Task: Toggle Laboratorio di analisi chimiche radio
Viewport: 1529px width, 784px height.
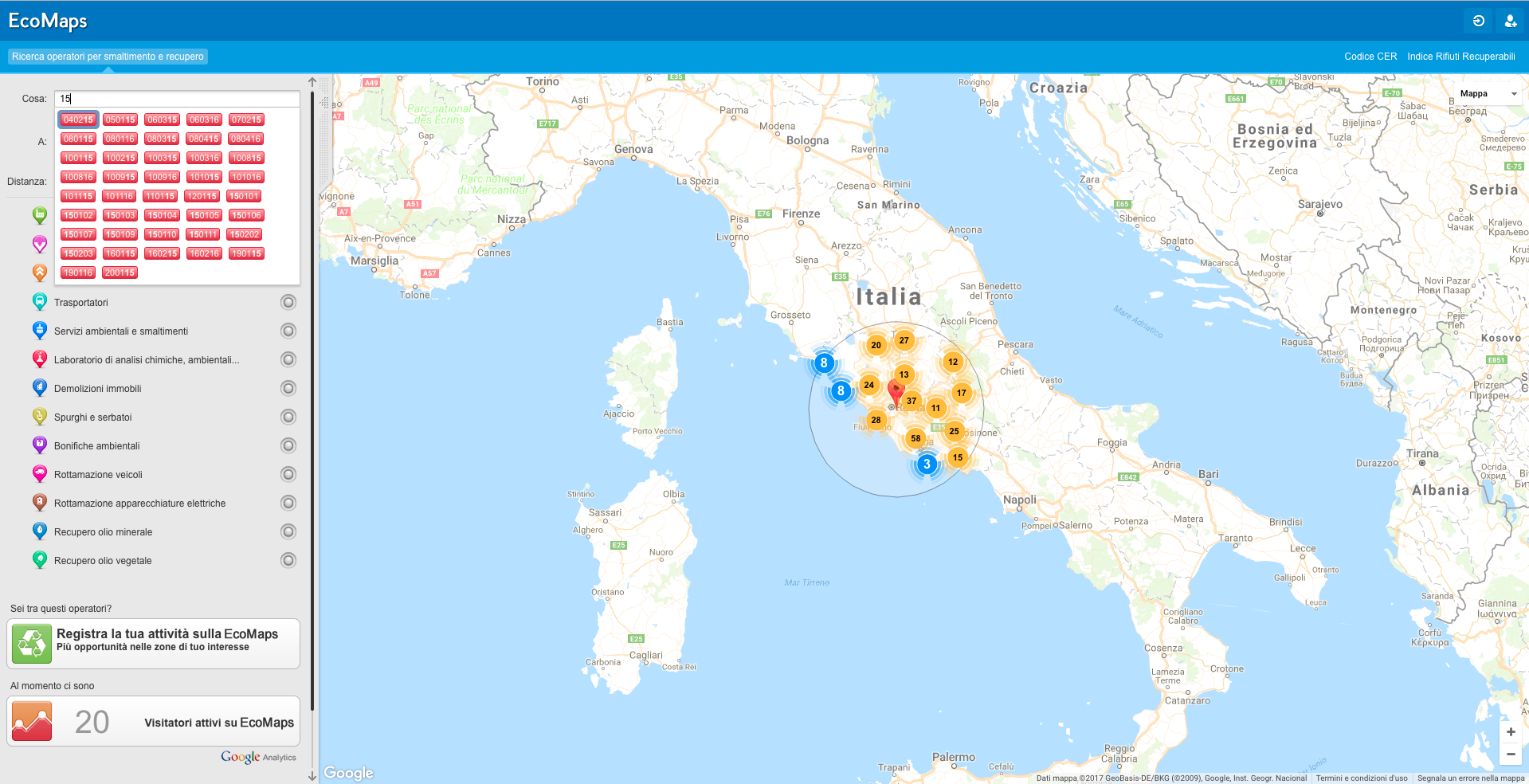Action: (x=288, y=359)
